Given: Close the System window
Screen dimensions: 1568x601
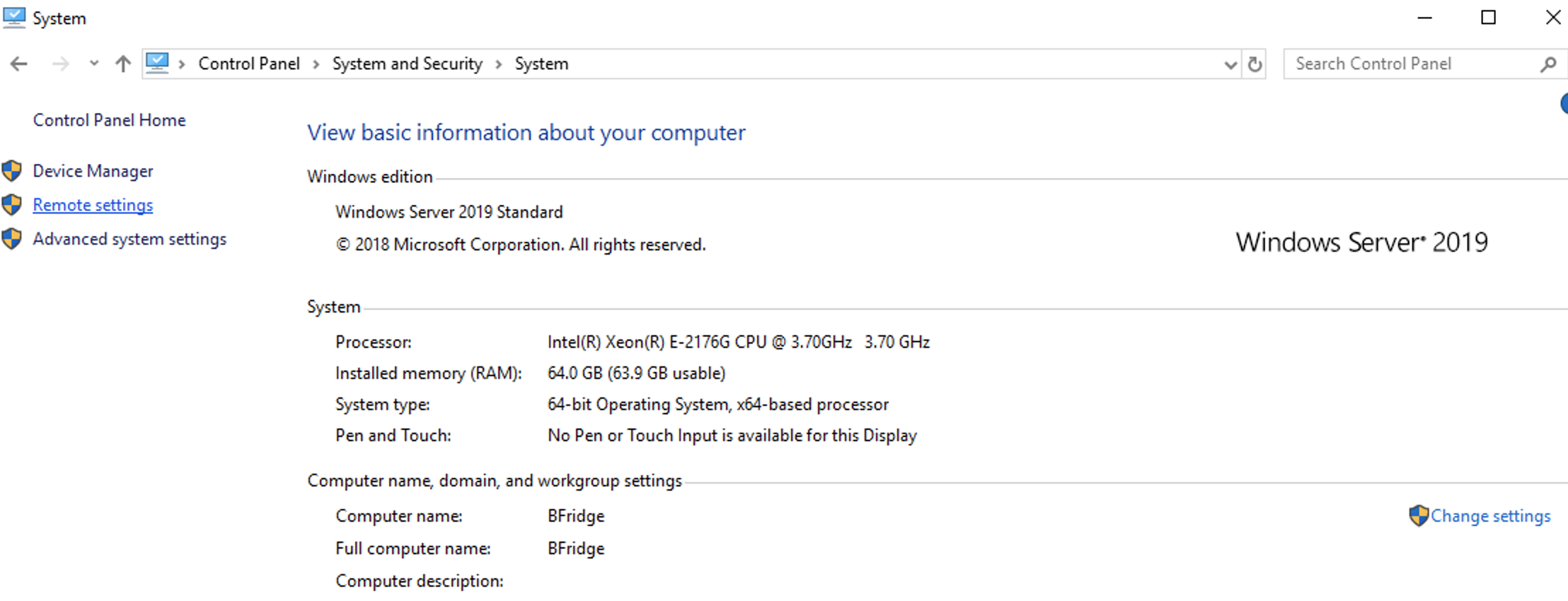Looking at the screenshot, I should coord(1553,18).
